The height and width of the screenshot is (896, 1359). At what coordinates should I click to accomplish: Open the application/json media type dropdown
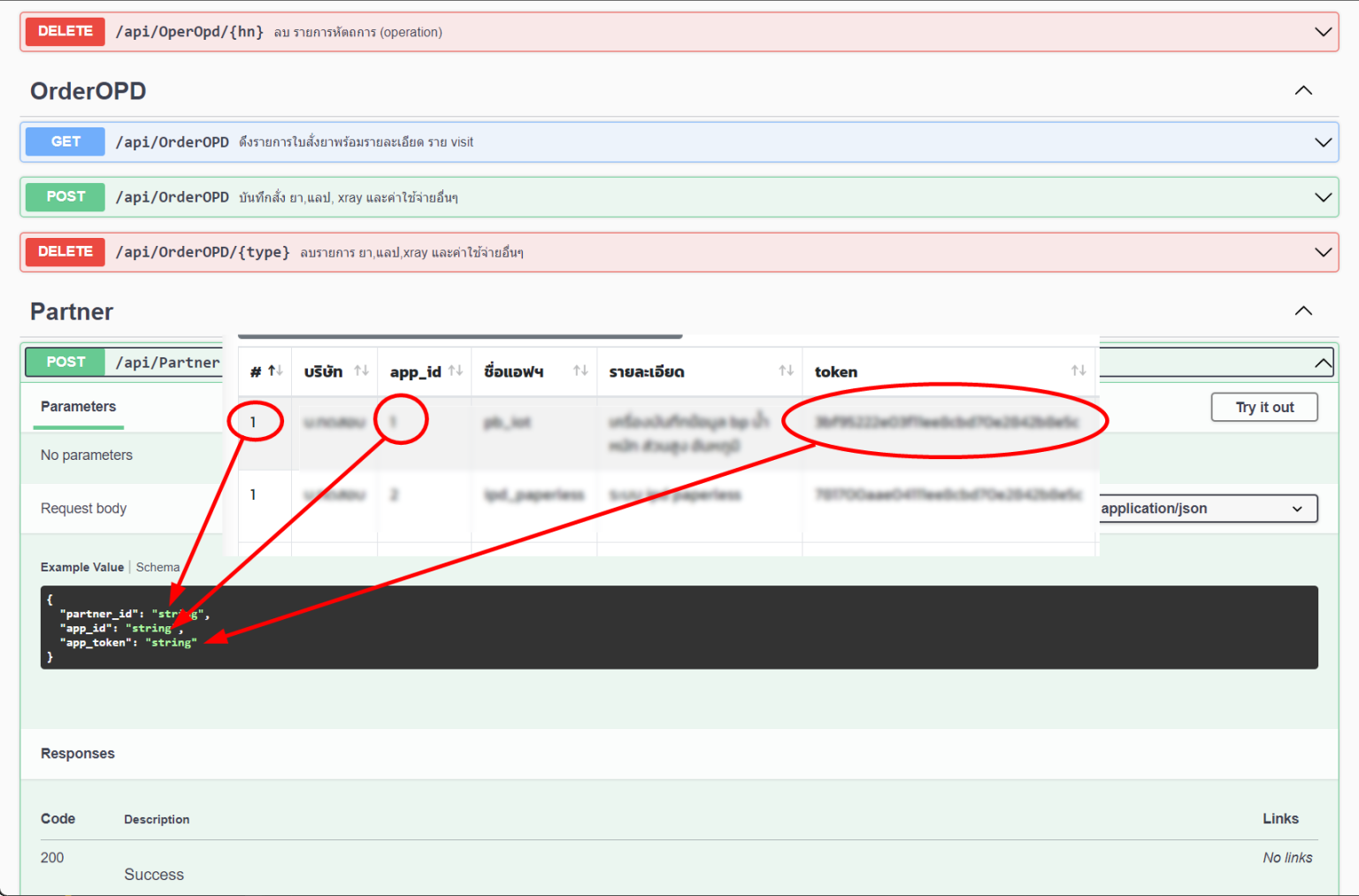click(1207, 509)
